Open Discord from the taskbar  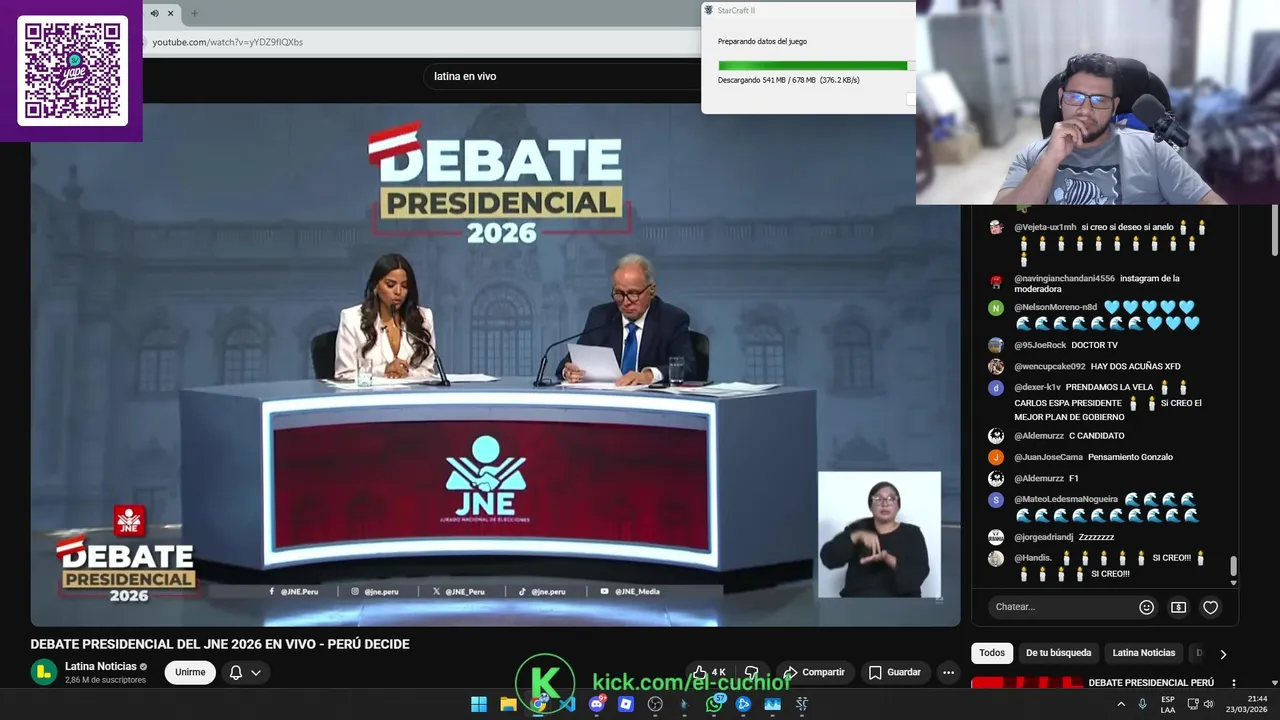coord(597,704)
